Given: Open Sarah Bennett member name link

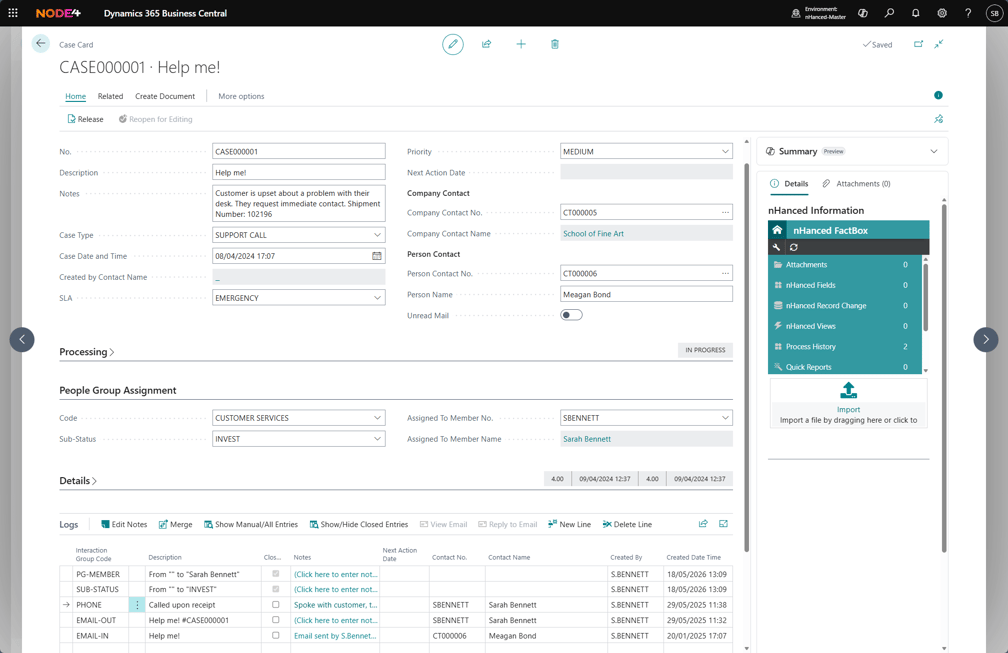Looking at the screenshot, I should 587,439.
